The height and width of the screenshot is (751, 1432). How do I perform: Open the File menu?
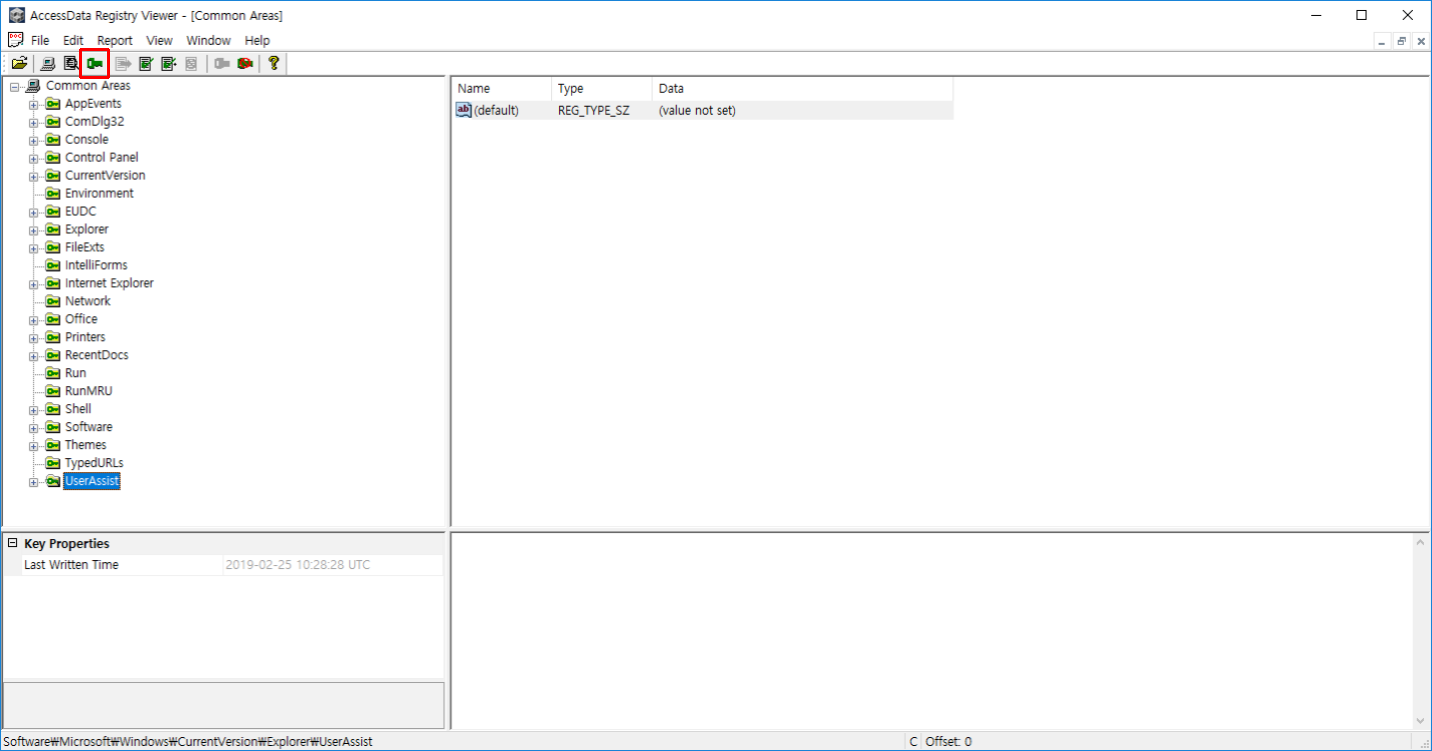click(x=40, y=40)
